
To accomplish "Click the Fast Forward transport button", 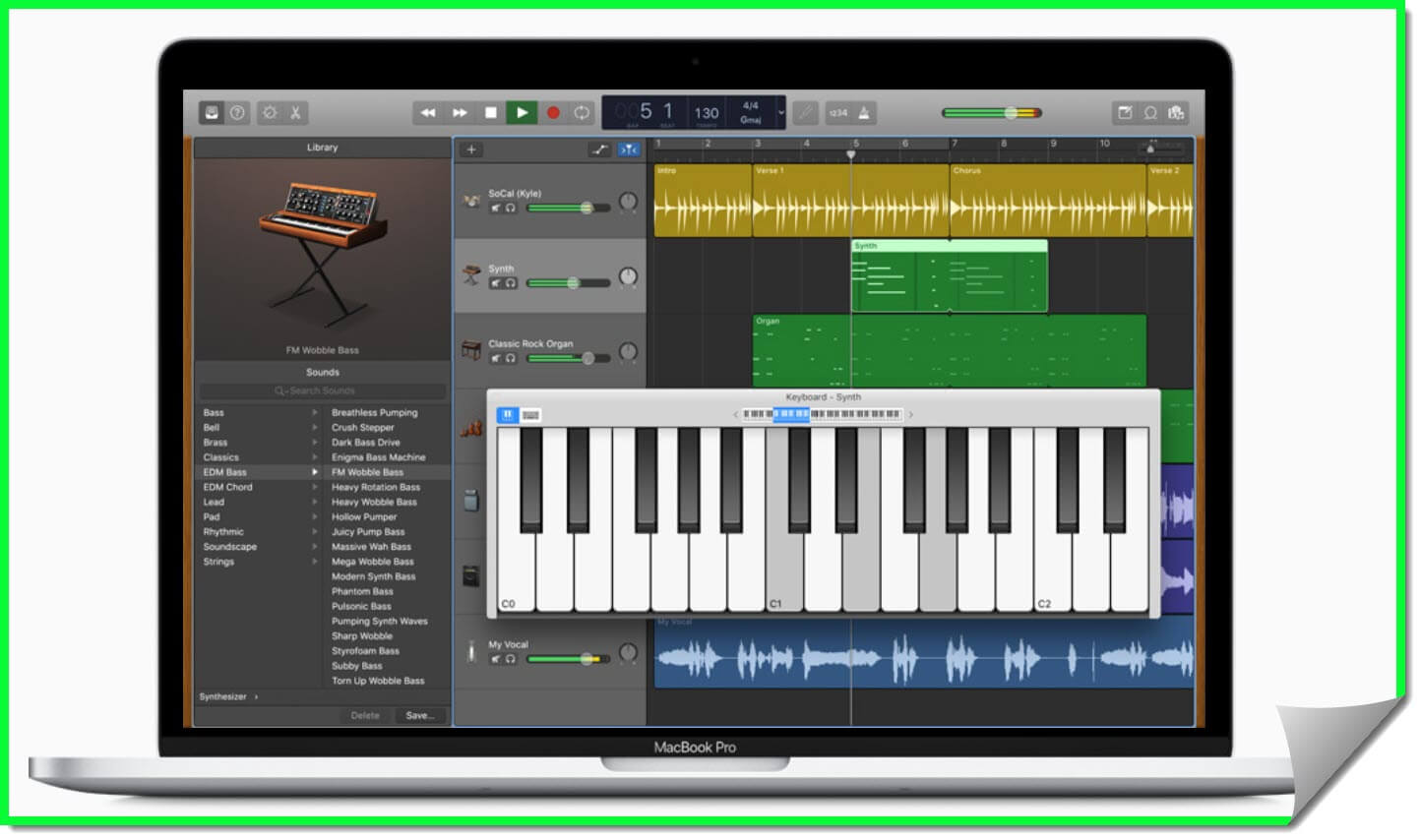I will (460, 113).
